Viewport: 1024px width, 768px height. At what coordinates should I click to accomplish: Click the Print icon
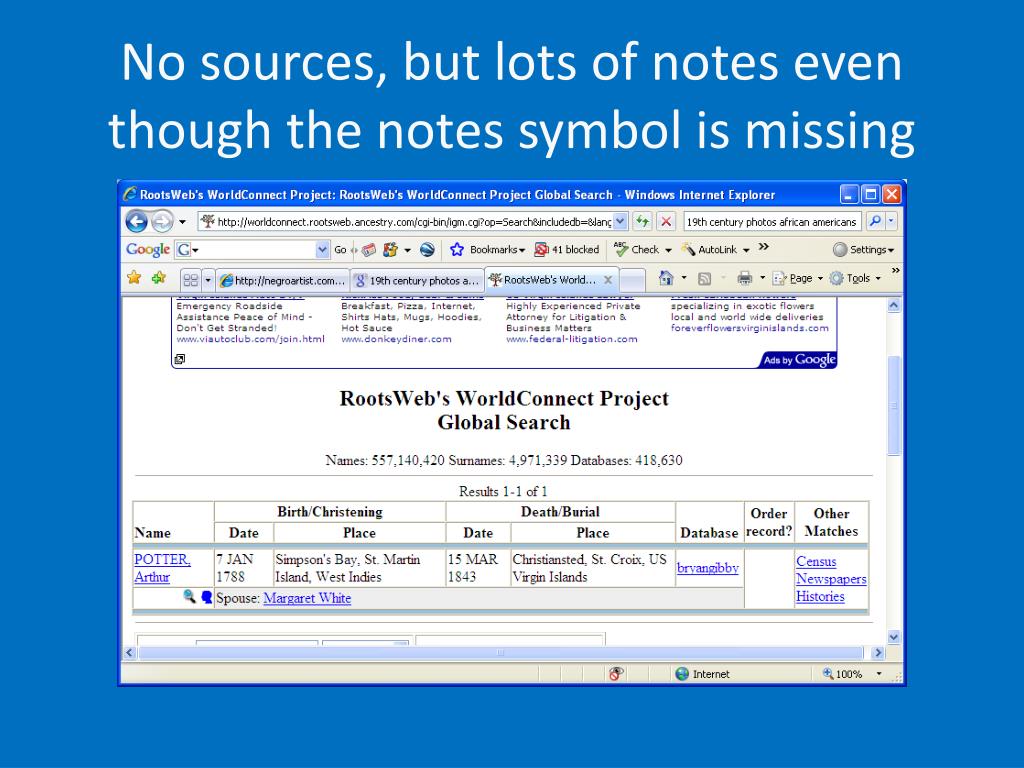[744, 279]
